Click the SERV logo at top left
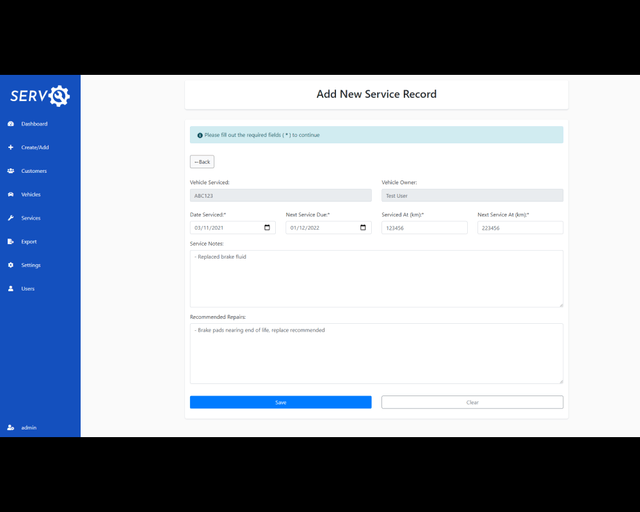This screenshot has height=512, width=640. [x=40, y=96]
